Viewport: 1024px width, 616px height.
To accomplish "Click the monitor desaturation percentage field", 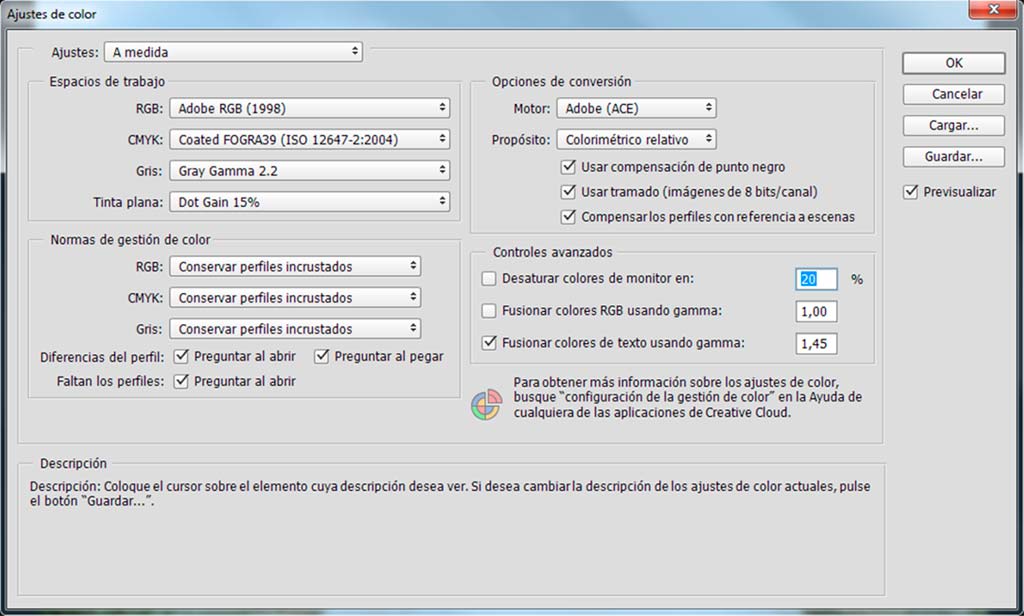I will click(816, 279).
